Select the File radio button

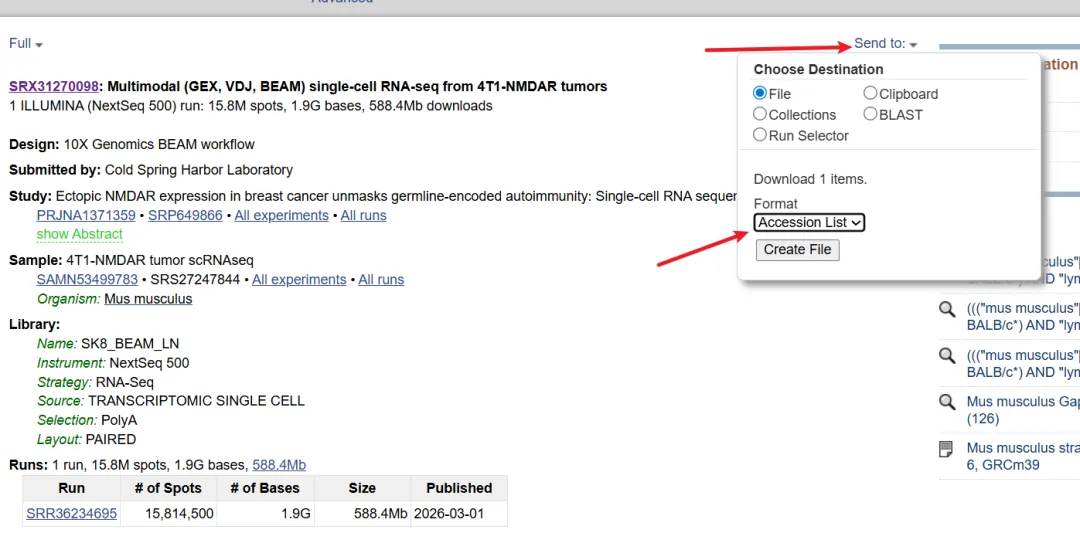point(760,94)
